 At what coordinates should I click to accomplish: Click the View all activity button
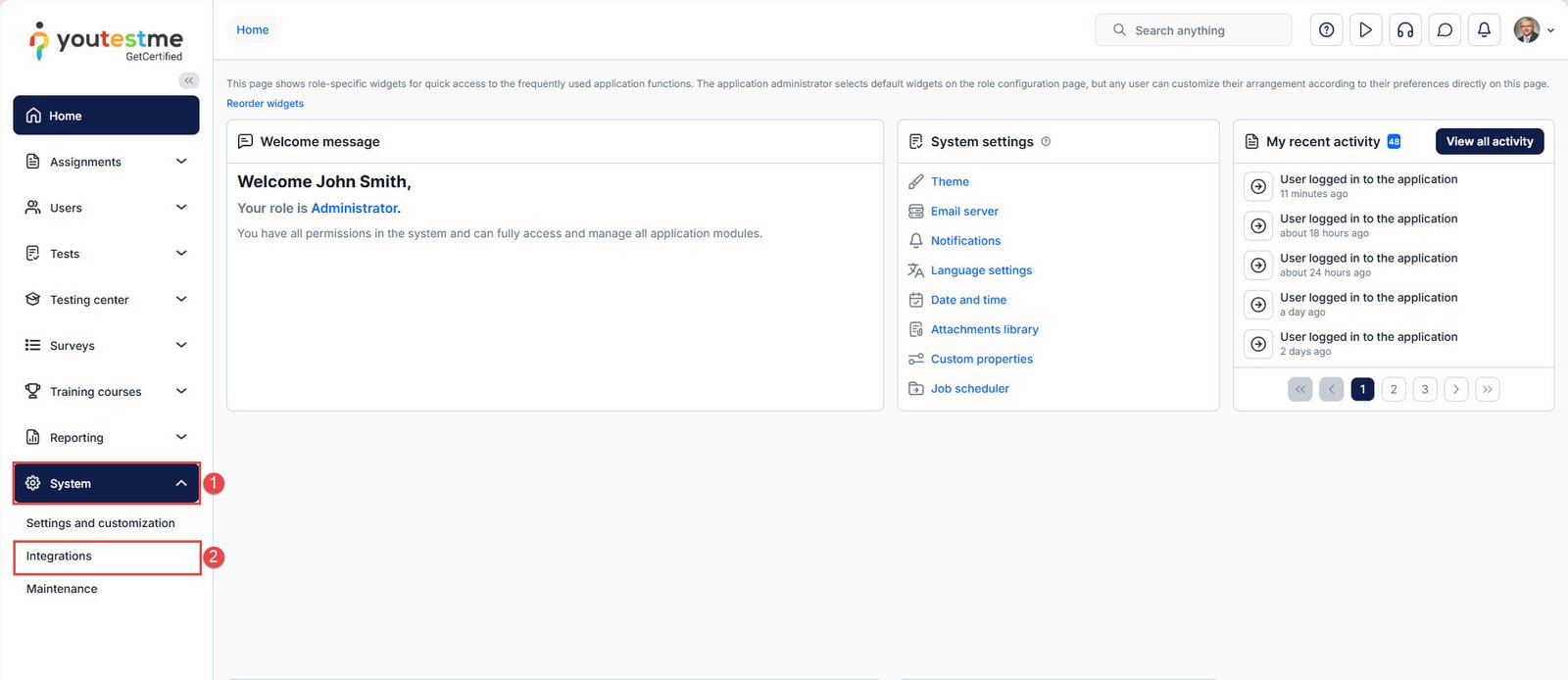1489,142
